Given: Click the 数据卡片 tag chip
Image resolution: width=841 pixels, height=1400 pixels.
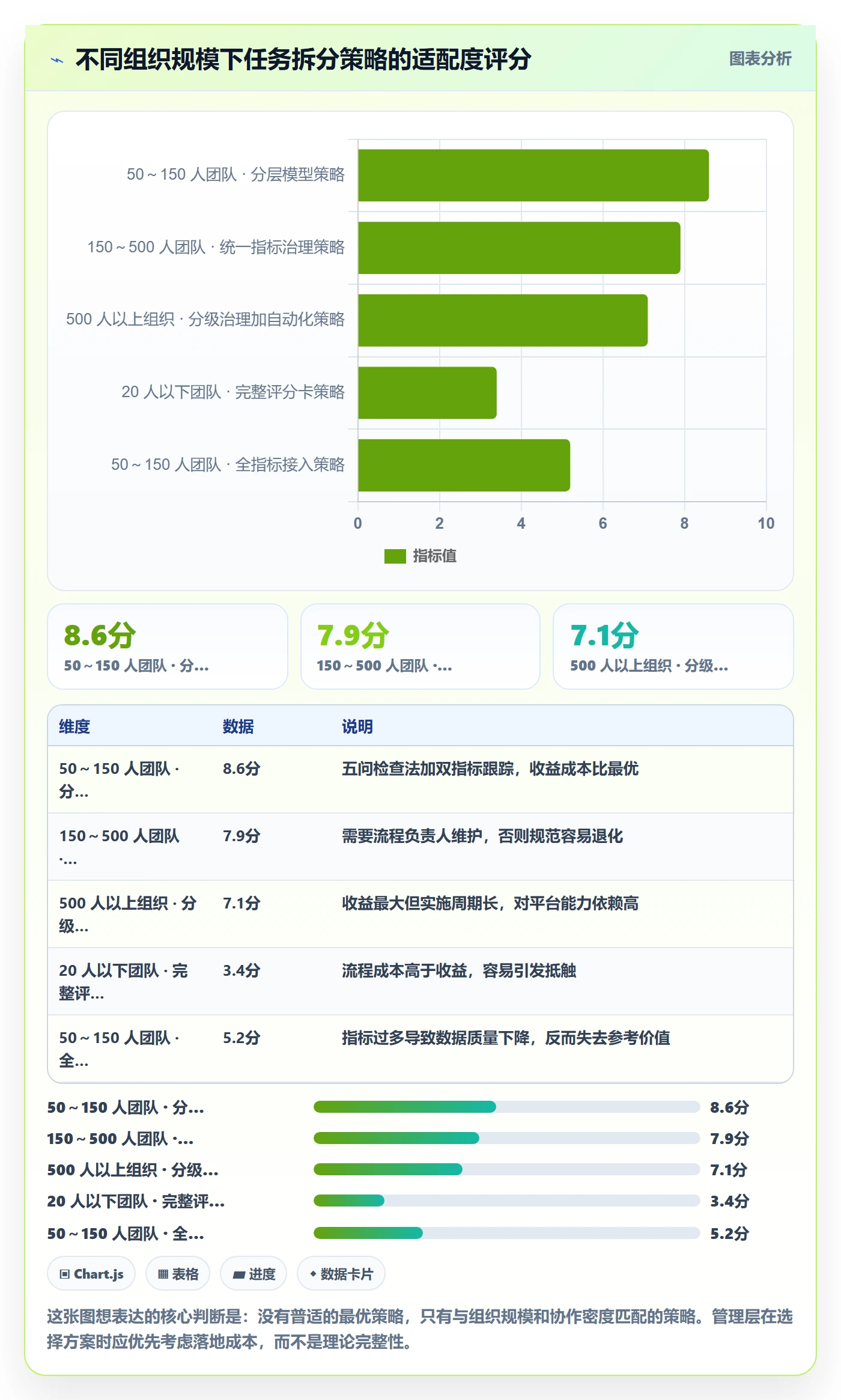Looking at the screenshot, I should pos(341,1274).
